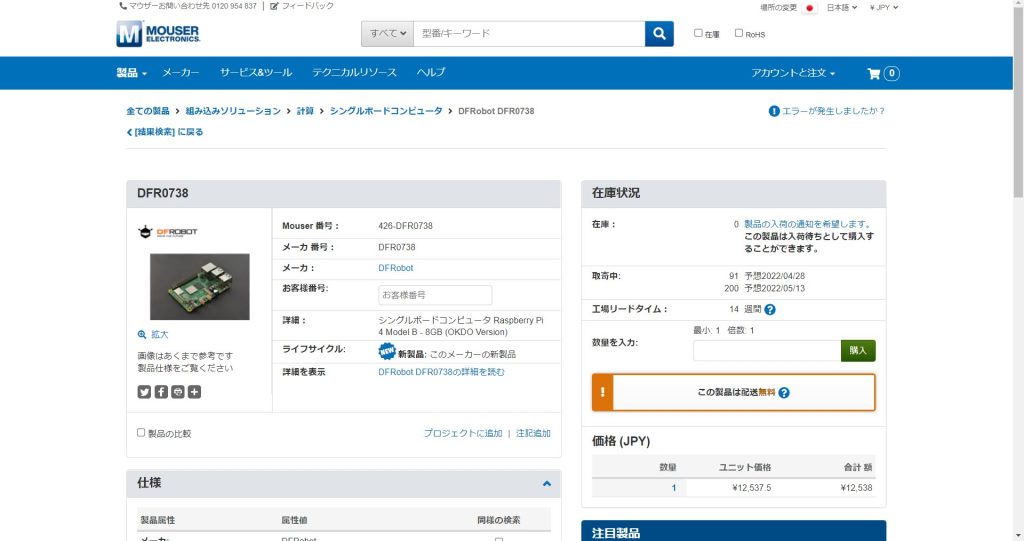Click 全ての製品 breadcrumb link
Screen dimensions: 1024x541
(x=148, y=111)
